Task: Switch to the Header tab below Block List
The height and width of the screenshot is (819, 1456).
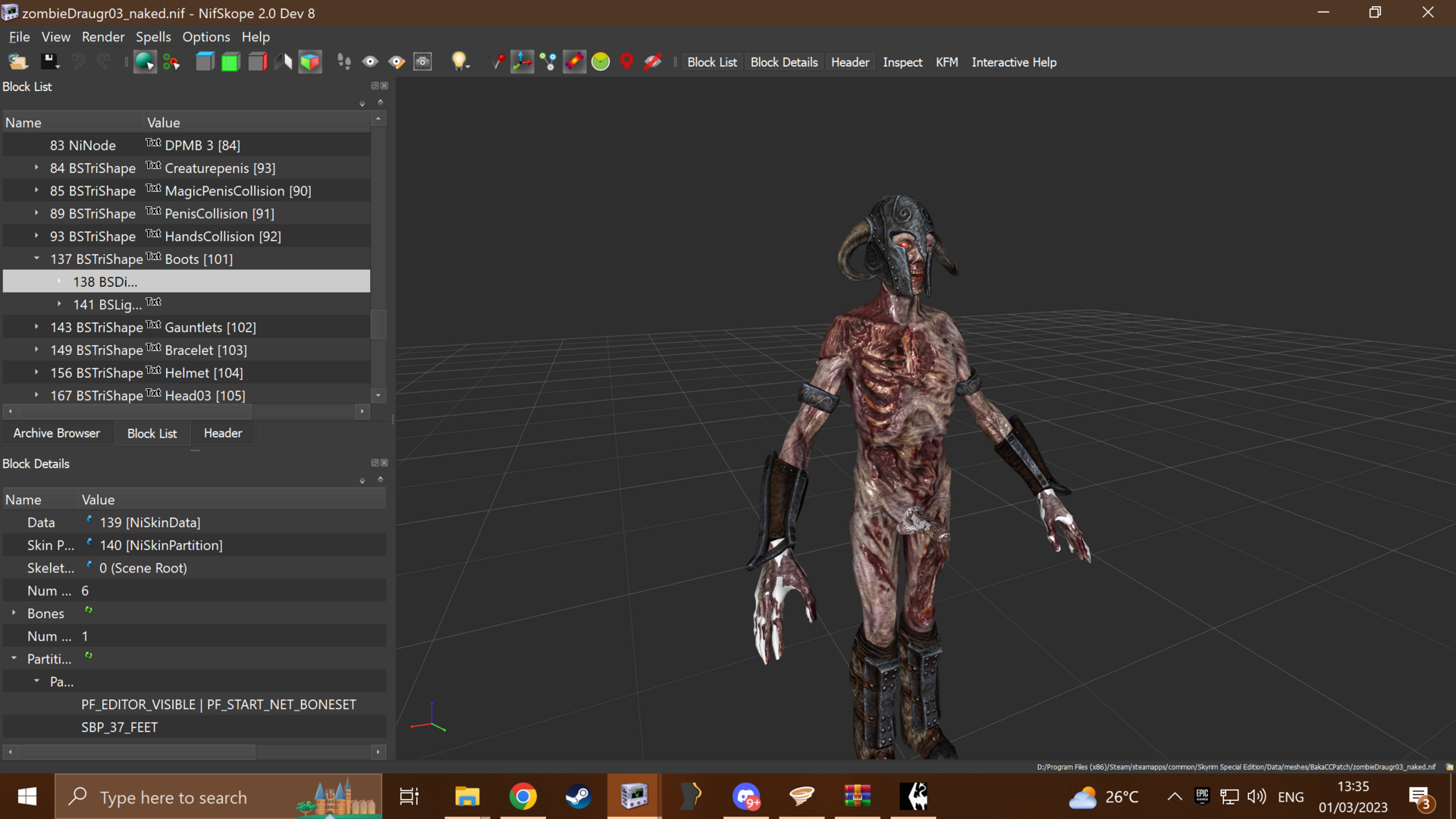Action: [x=223, y=433]
